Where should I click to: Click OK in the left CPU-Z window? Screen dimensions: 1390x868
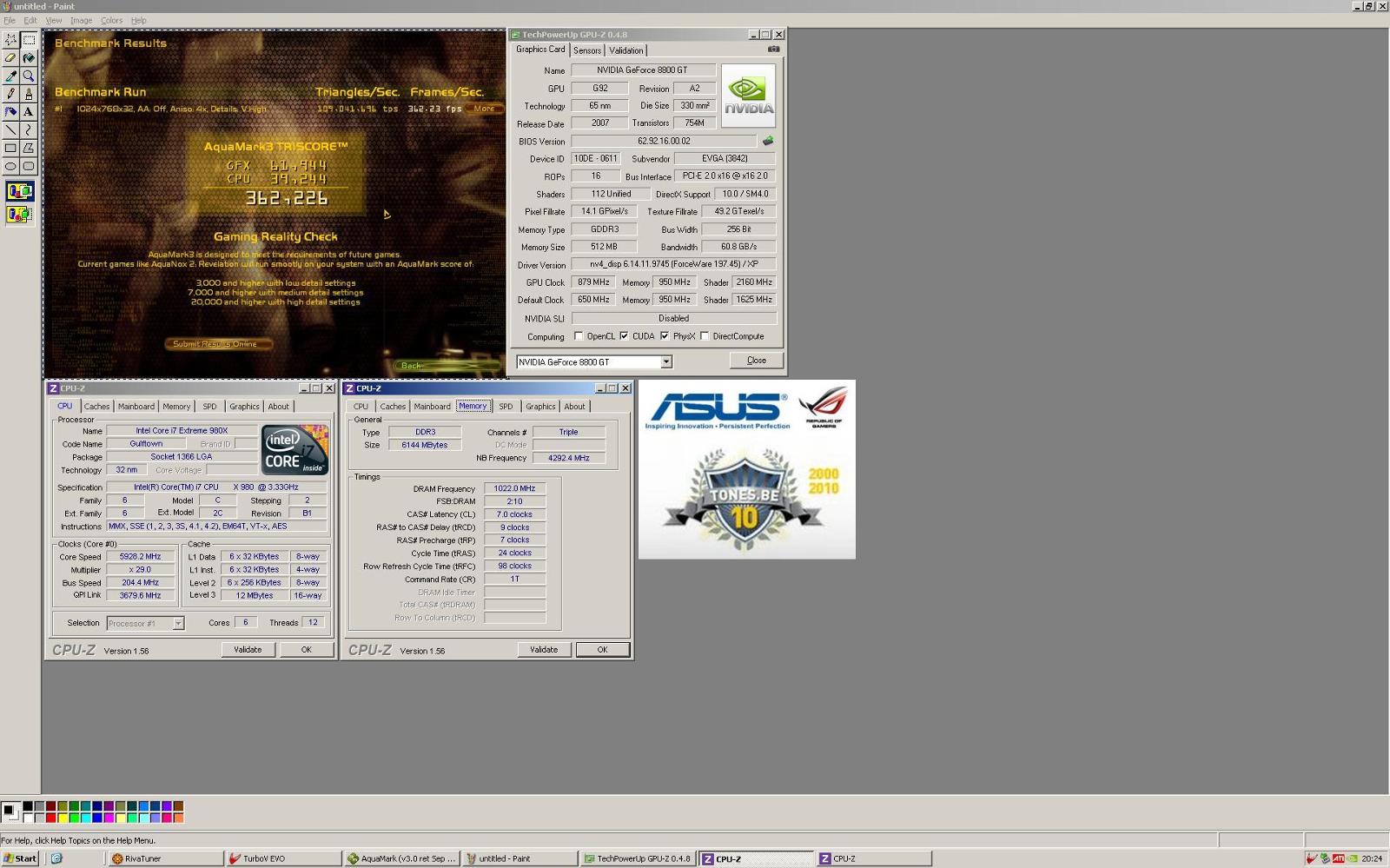tap(306, 650)
